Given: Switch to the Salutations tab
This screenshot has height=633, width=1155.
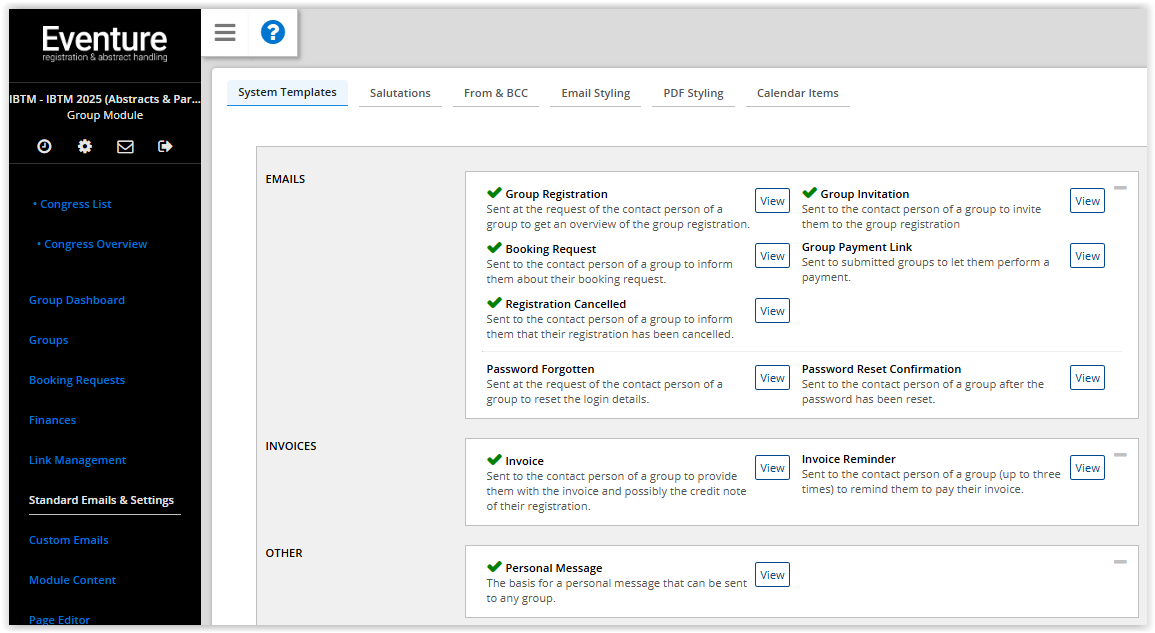Looking at the screenshot, I should click(400, 93).
